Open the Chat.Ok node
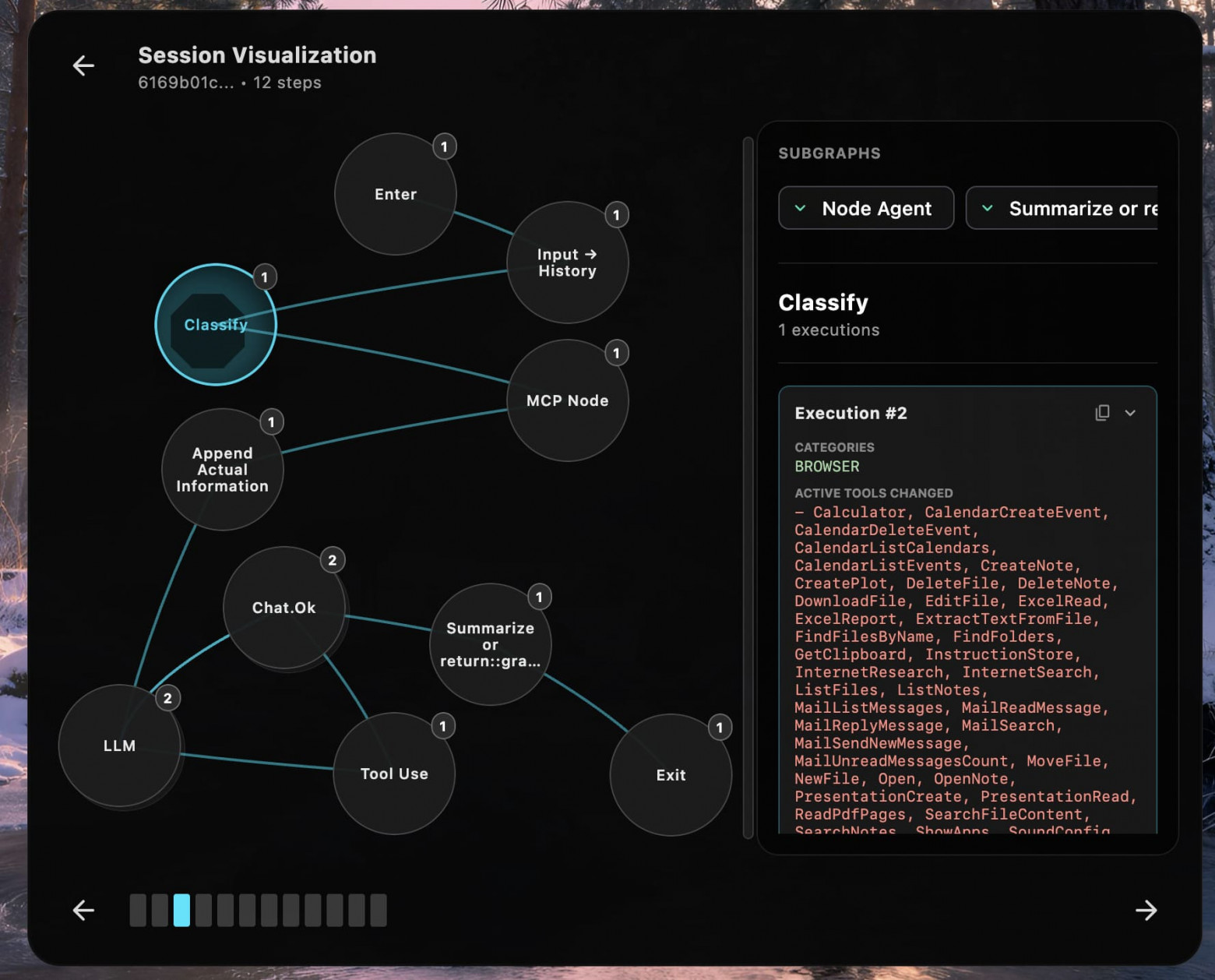1215x980 pixels. [283, 608]
